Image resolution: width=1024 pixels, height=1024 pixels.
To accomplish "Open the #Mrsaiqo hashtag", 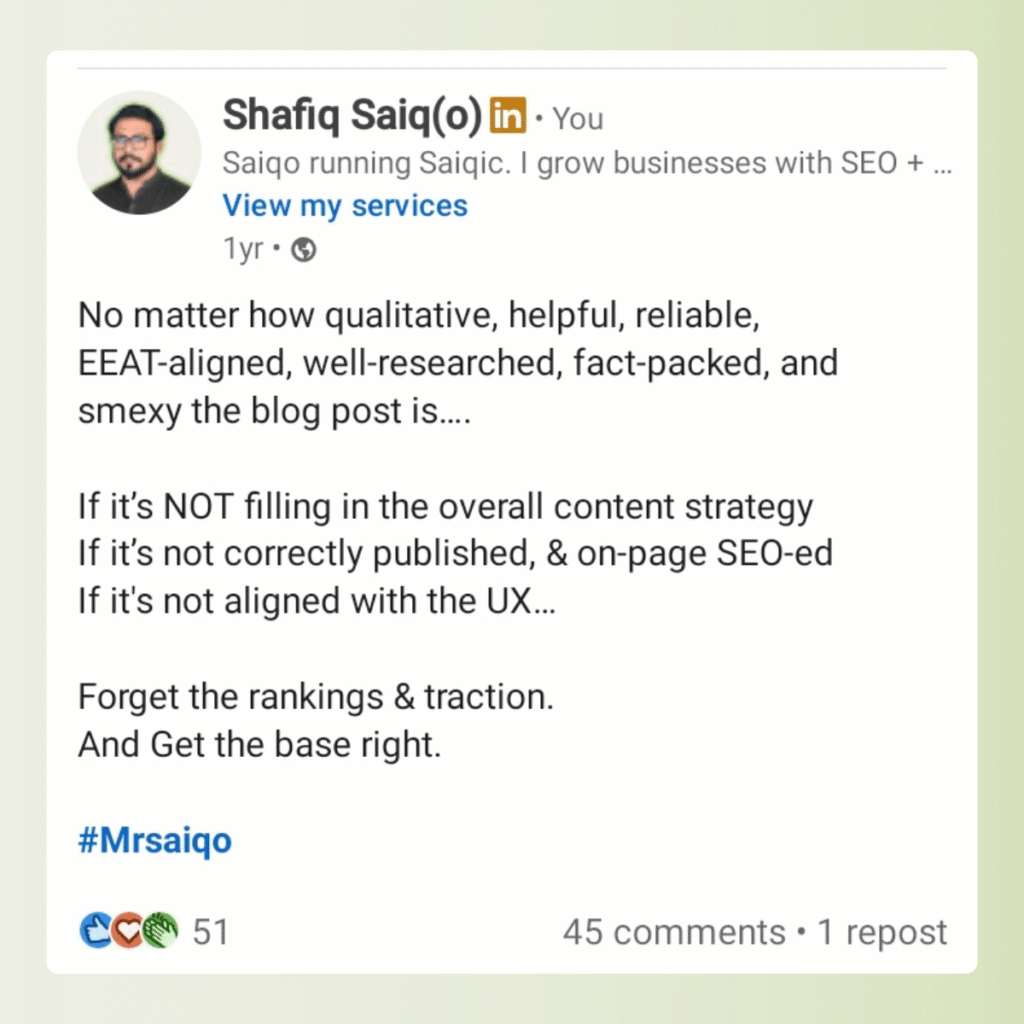I will (154, 841).
